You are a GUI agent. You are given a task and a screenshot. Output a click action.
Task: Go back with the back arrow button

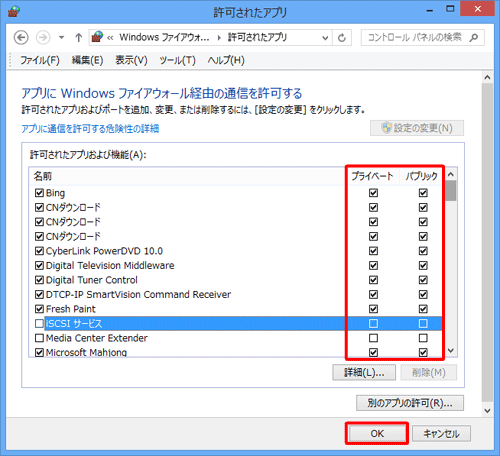(x=21, y=37)
